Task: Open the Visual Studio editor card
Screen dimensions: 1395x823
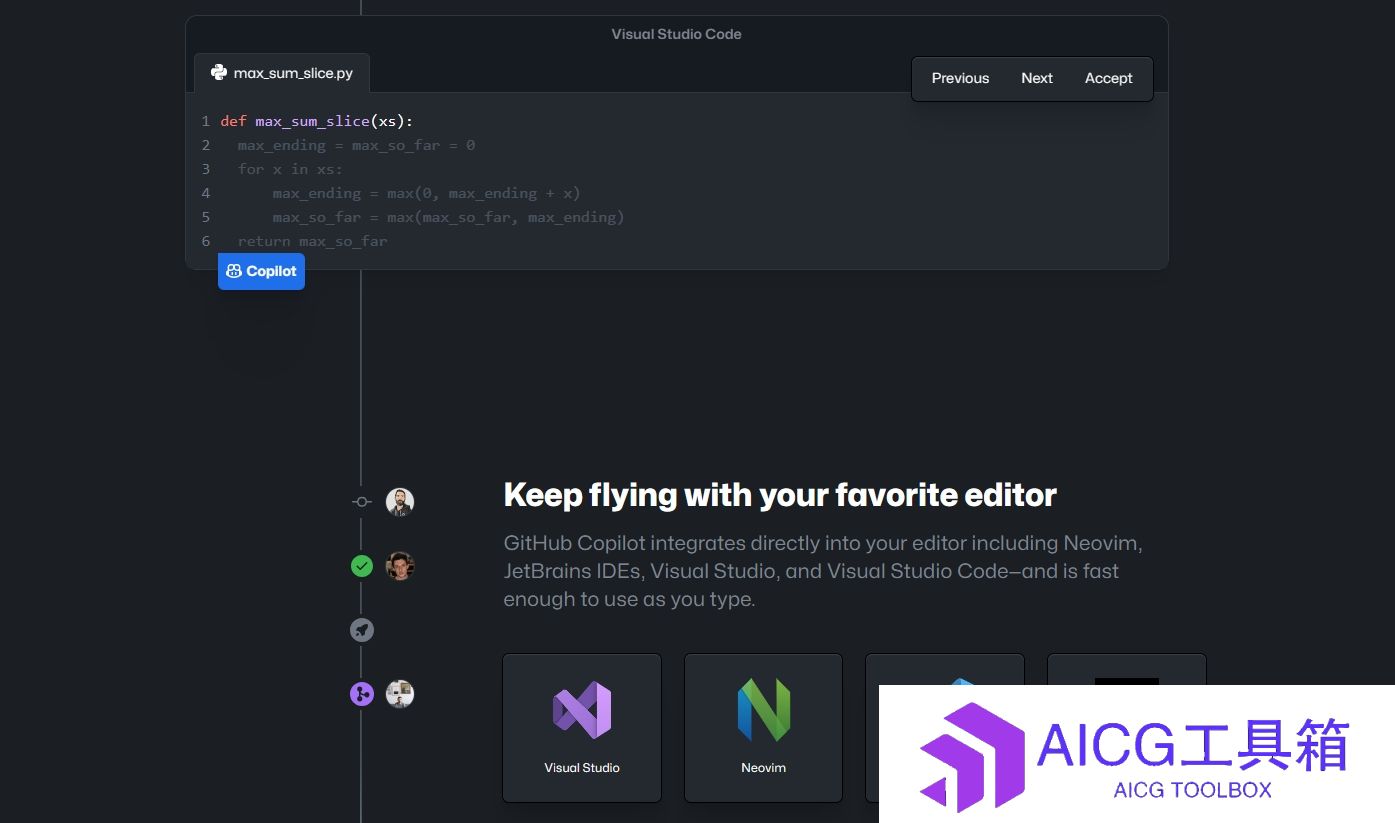Action: (582, 728)
